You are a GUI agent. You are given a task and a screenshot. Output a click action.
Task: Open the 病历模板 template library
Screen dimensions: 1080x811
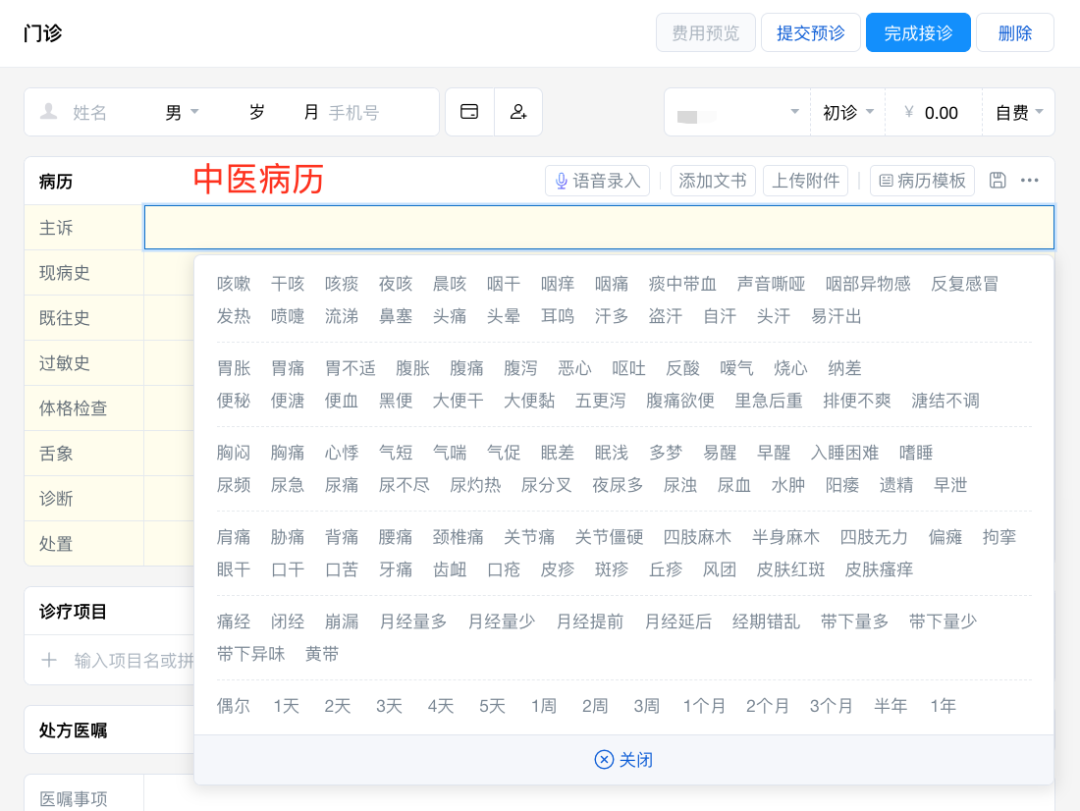click(x=922, y=181)
